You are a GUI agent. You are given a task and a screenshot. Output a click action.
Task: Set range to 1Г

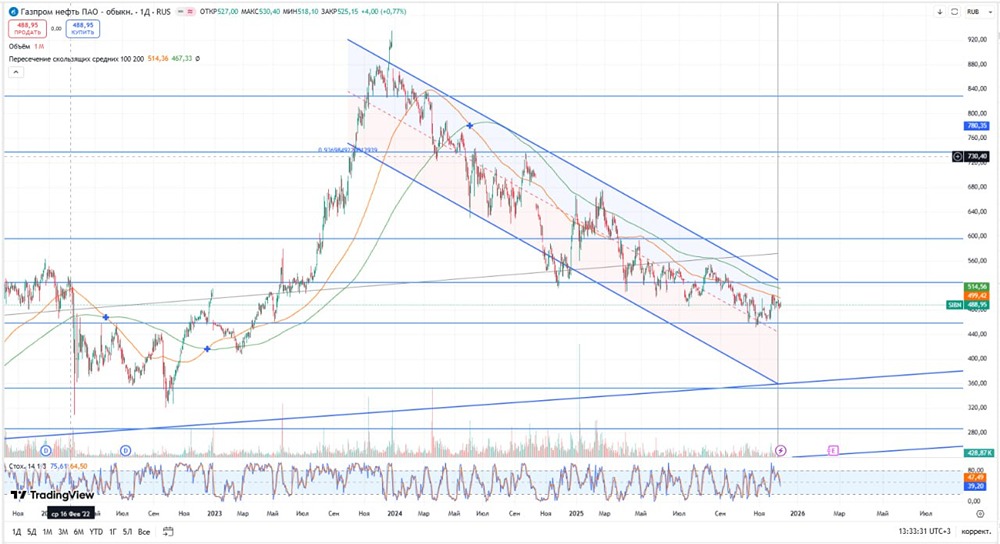point(112,532)
